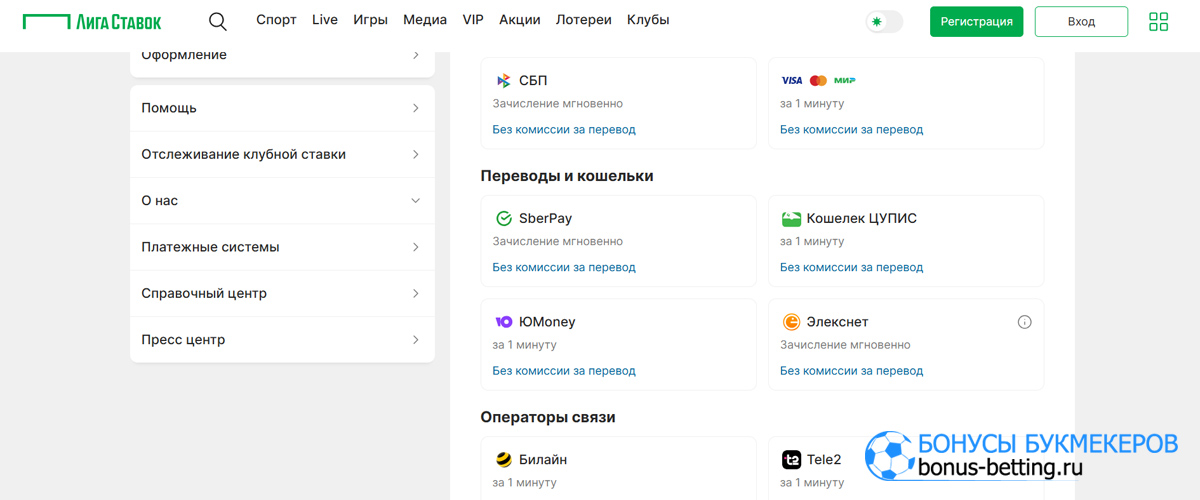The image size is (1200, 500).
Task: Click the Tele2 title text
Action: click(x=824, y=460)
